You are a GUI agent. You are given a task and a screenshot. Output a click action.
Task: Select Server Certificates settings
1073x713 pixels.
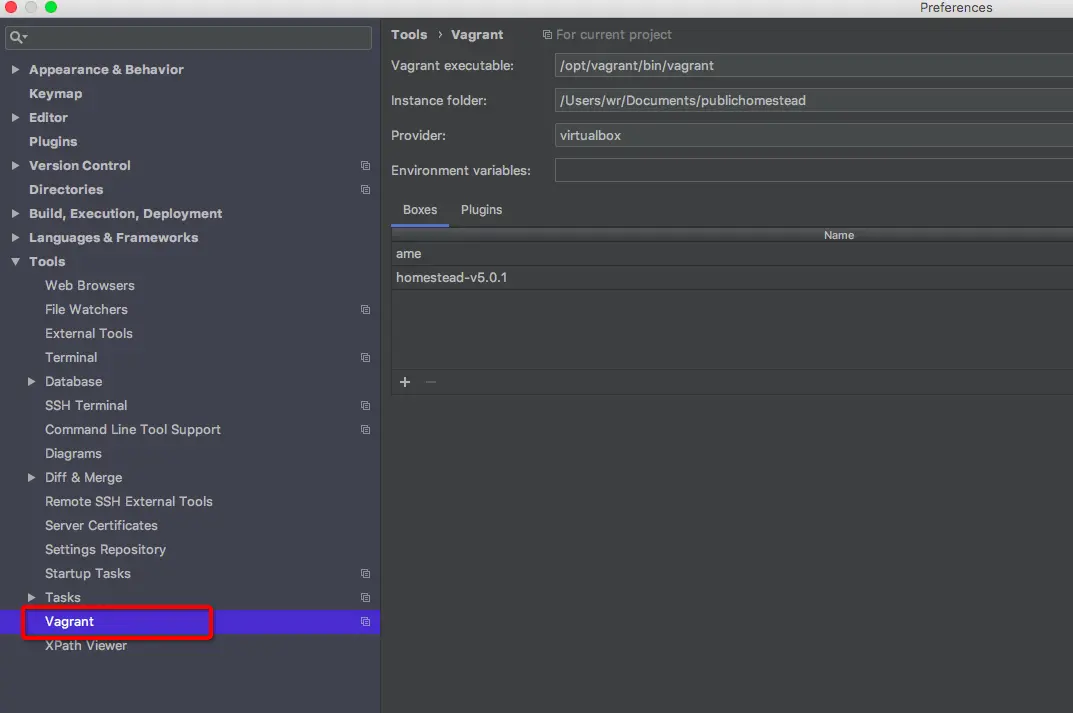click(x=101, y=525)
